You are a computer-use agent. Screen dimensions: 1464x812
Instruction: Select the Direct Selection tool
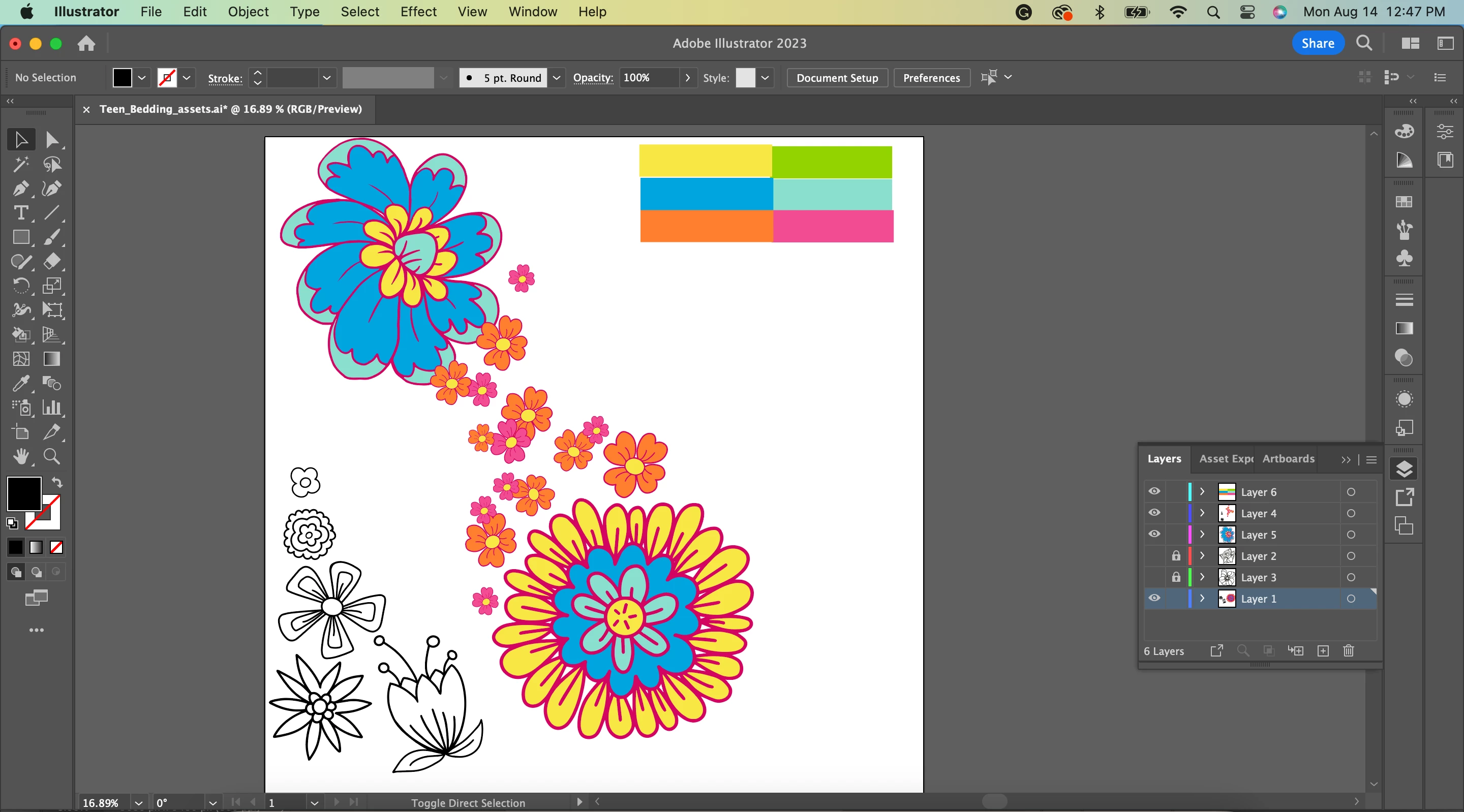[52, 140]
